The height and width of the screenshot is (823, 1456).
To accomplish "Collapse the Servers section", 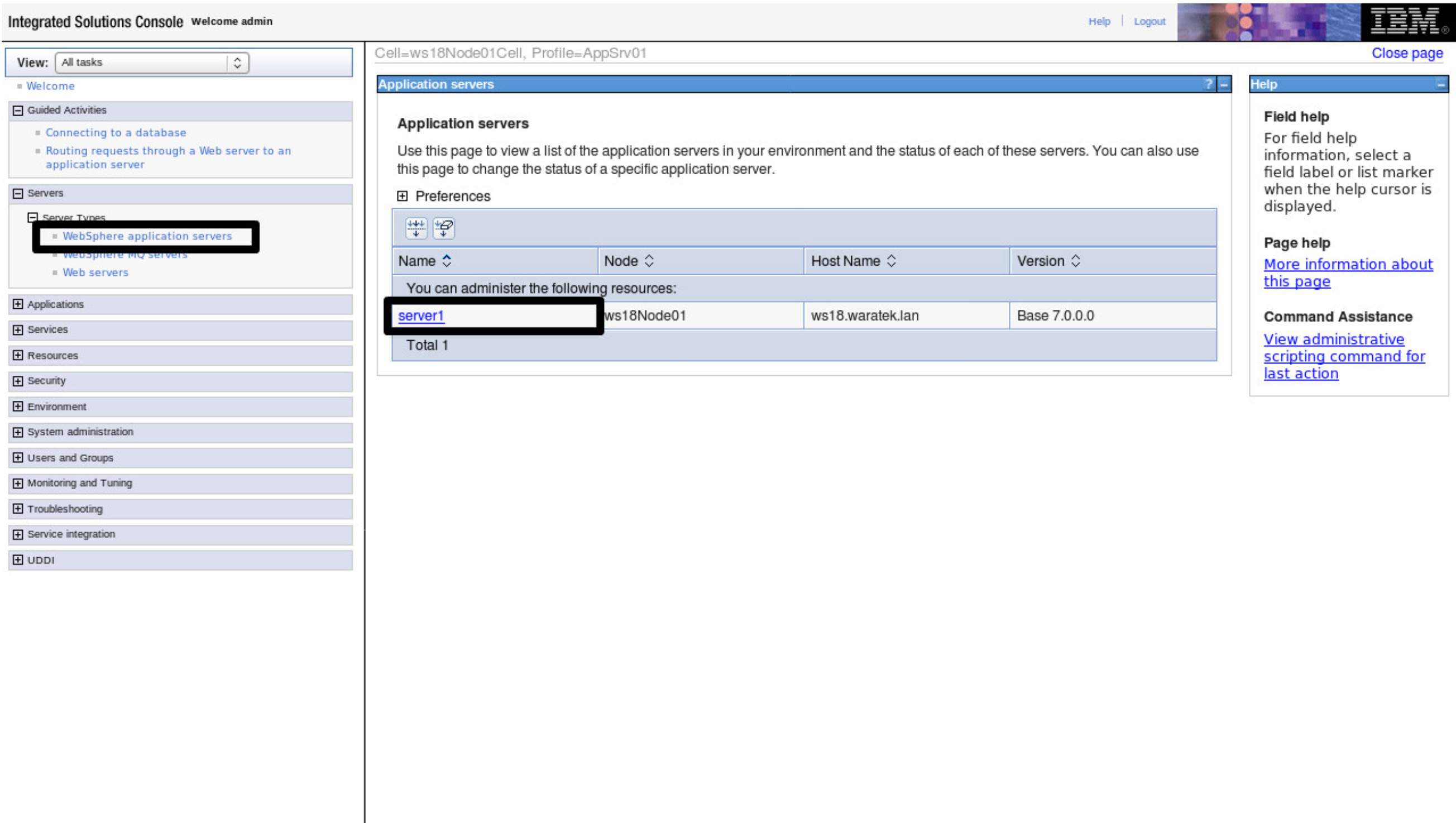I will 18,193.
